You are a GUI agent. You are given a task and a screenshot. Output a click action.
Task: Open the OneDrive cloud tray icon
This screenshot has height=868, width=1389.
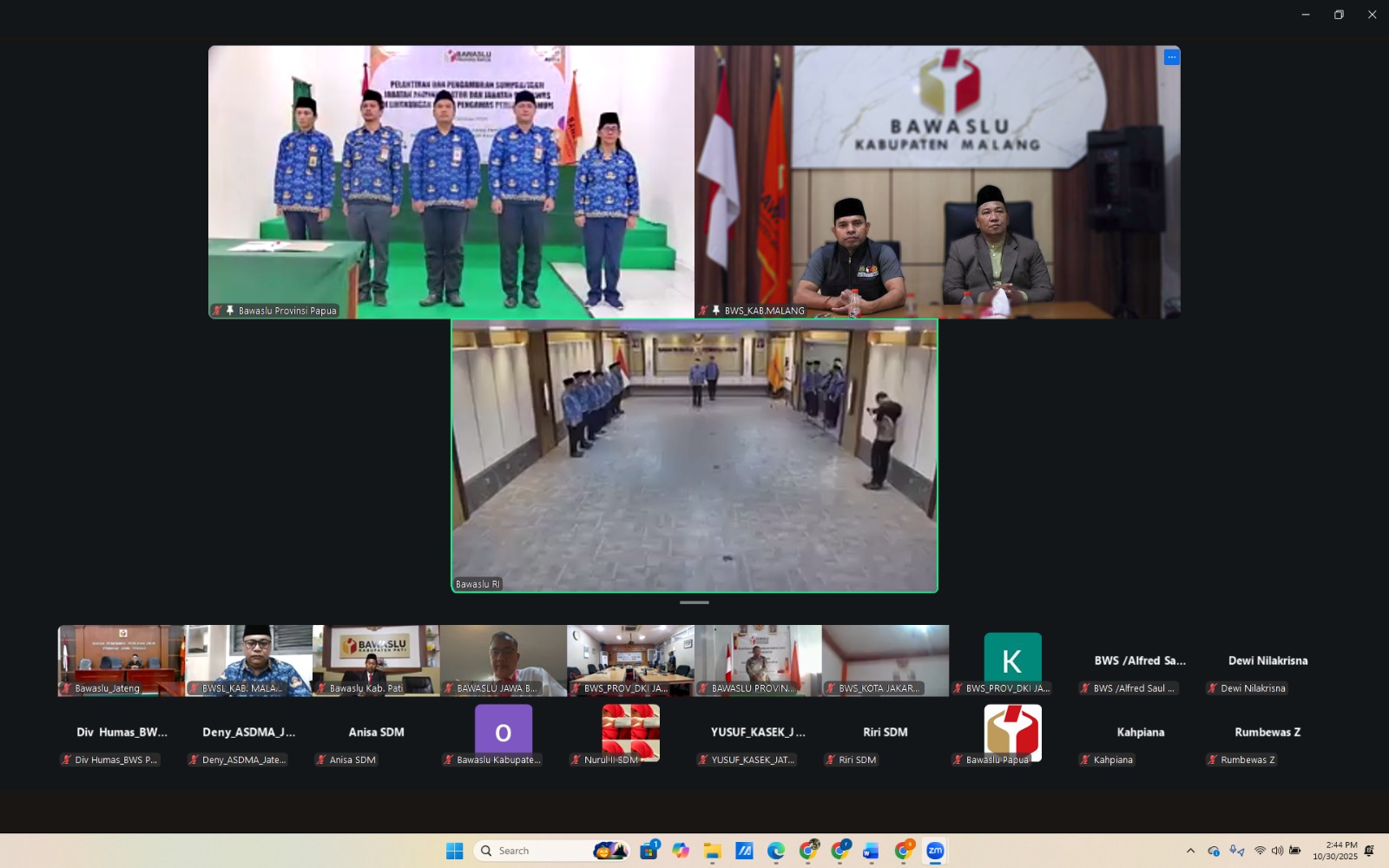pos(1214,851)
